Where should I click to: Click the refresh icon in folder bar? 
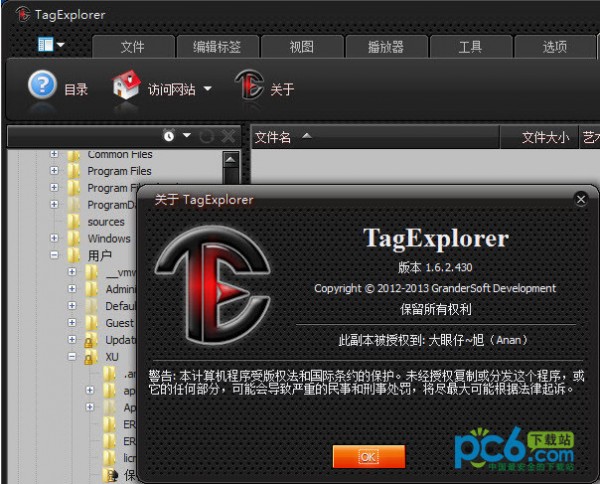207,136
